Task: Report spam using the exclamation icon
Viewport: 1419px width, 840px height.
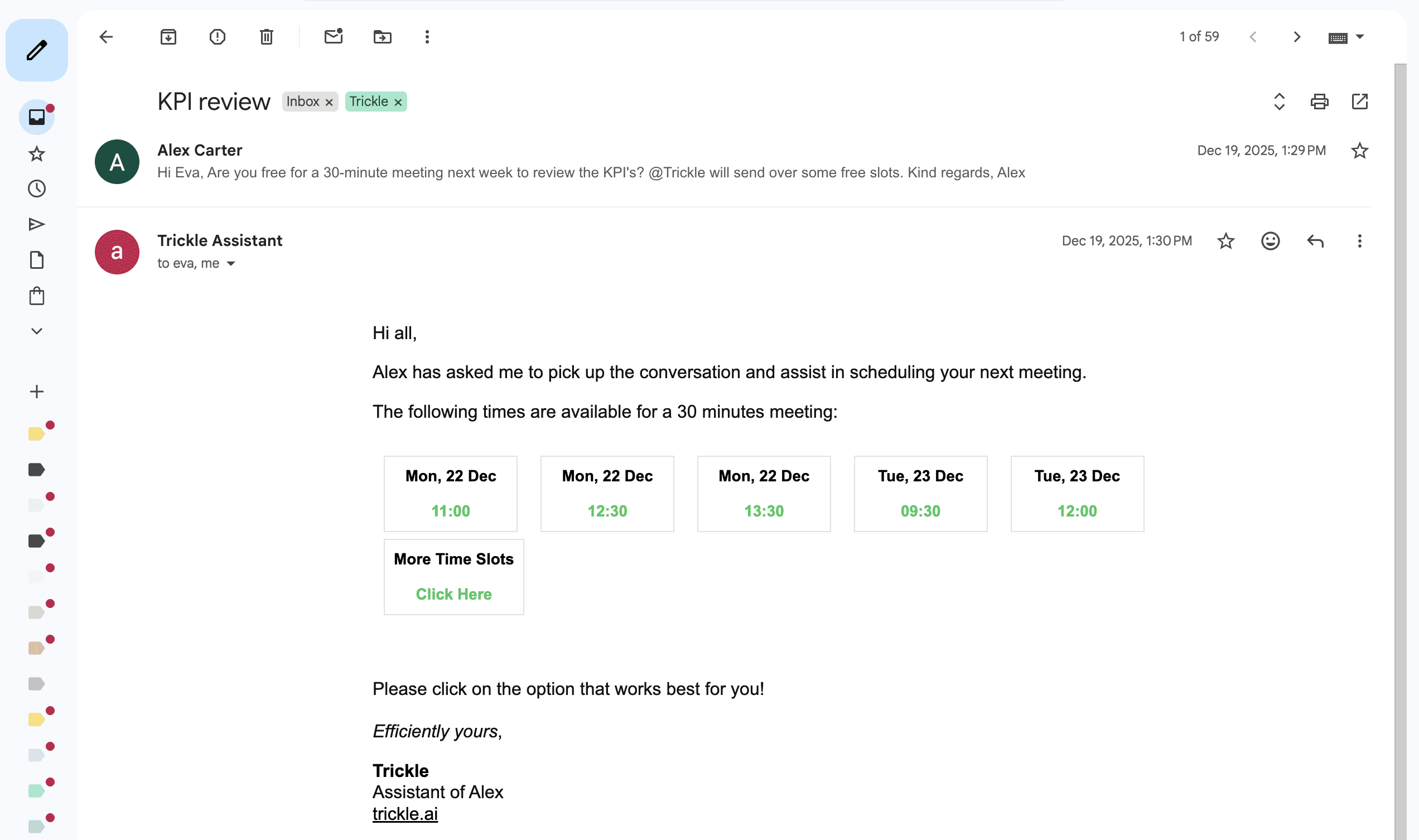Action: click(x=218, y=37)
